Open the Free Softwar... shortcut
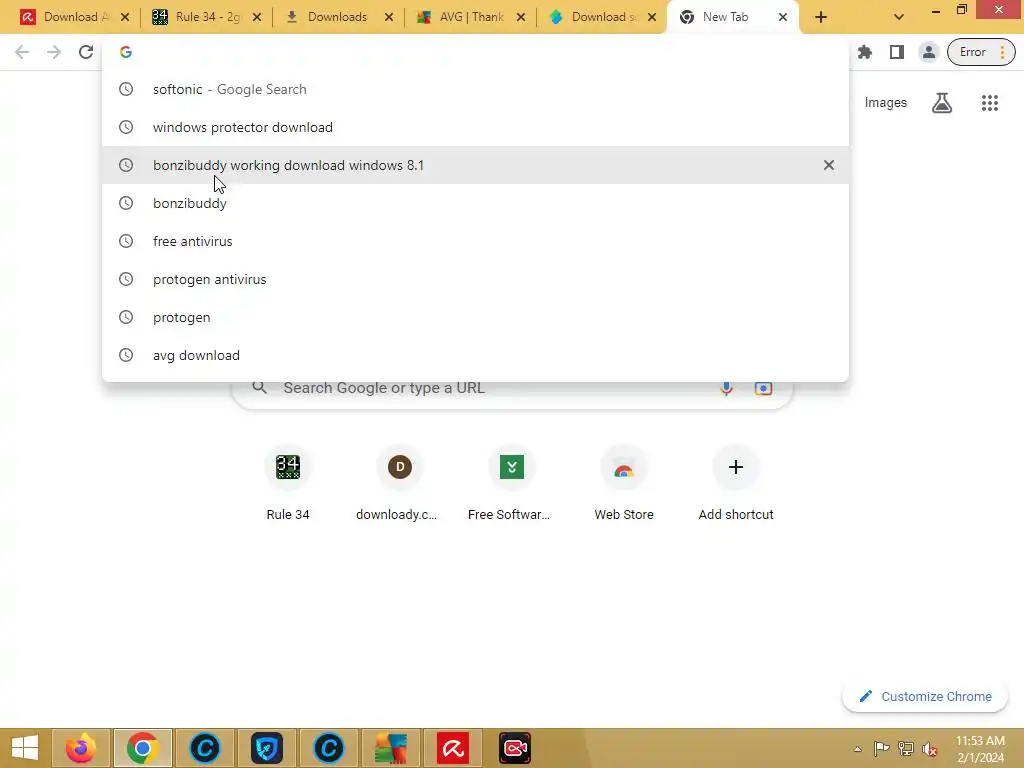 [511, 483]
